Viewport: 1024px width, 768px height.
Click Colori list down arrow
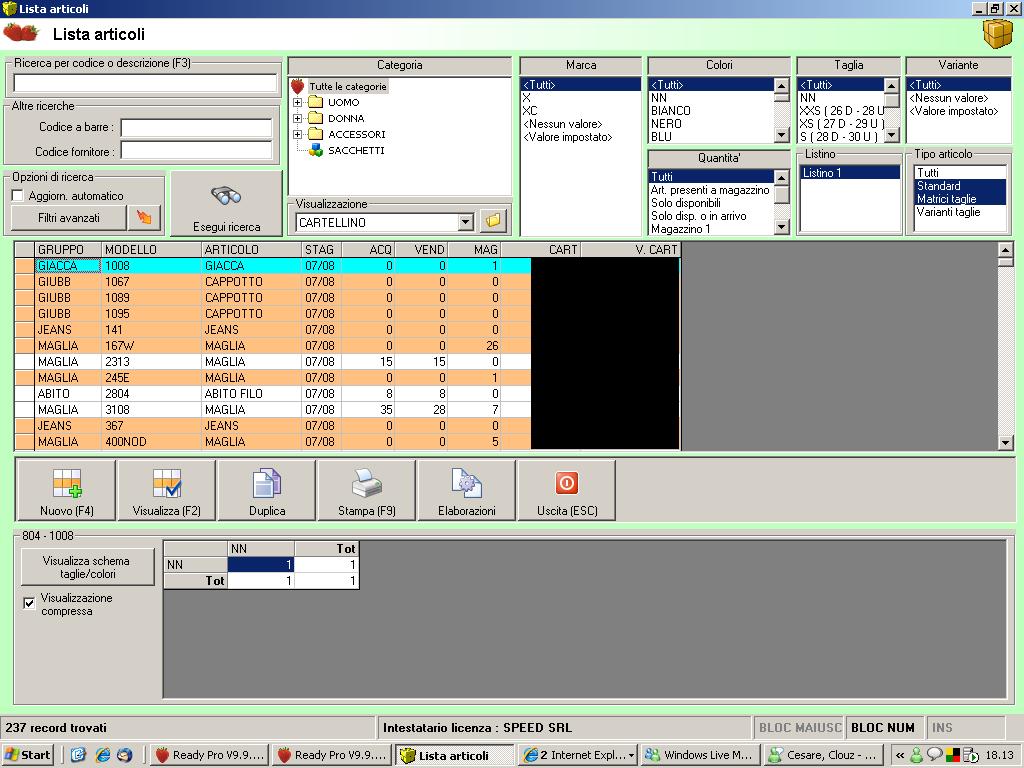click(x=781, y=135)
